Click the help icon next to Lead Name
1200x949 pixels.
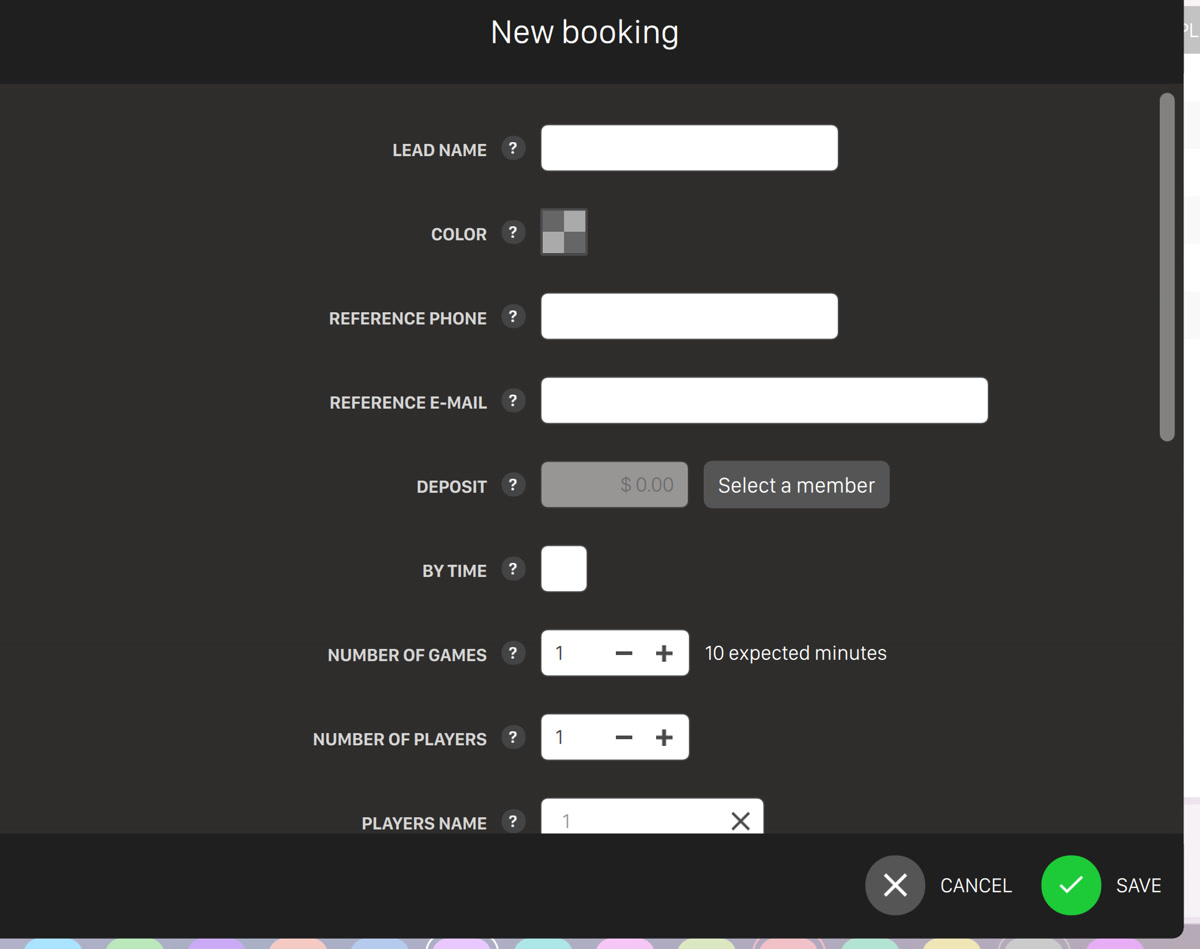coord(513,148)
